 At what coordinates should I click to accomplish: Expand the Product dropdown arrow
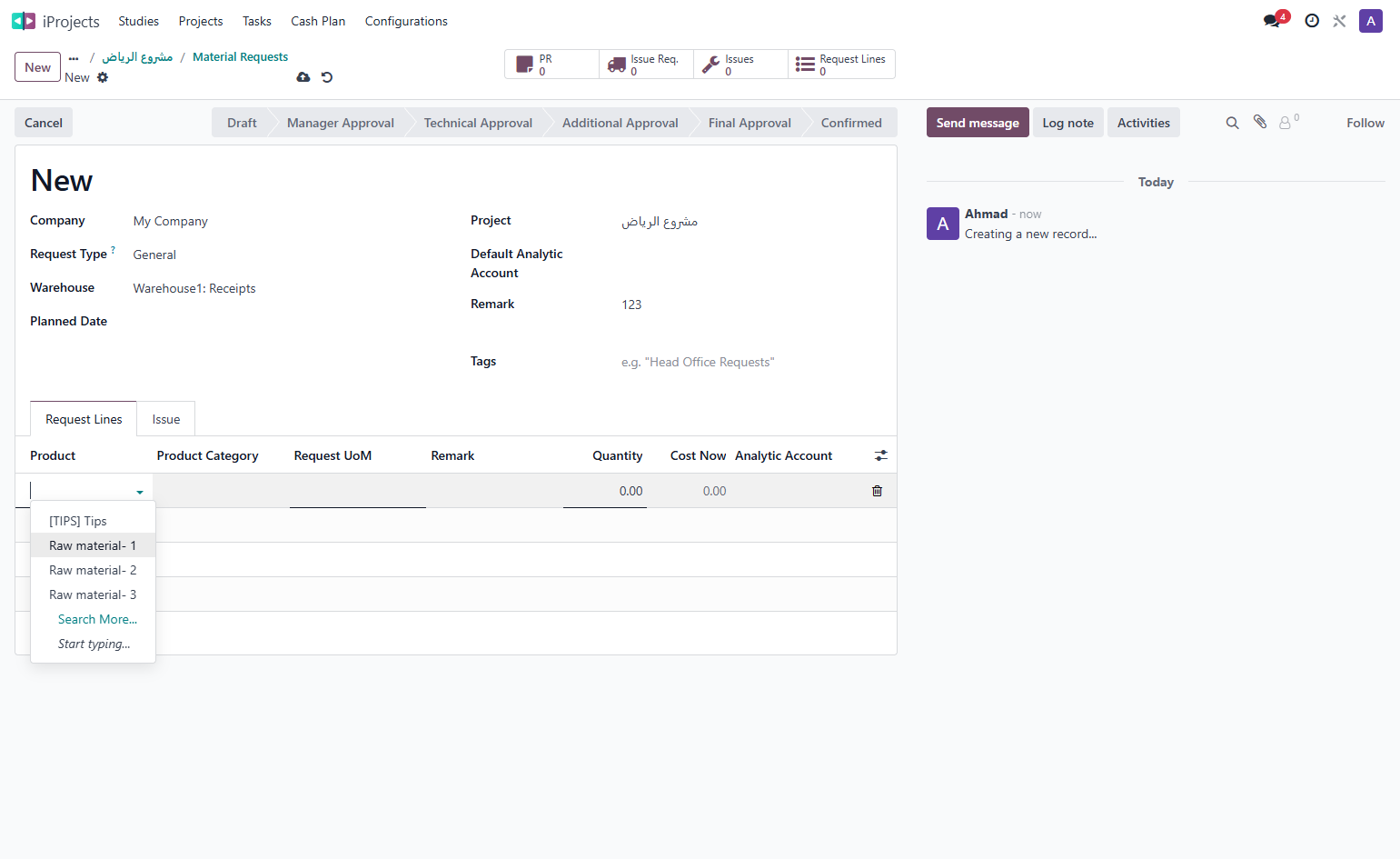tap(140, 492)
